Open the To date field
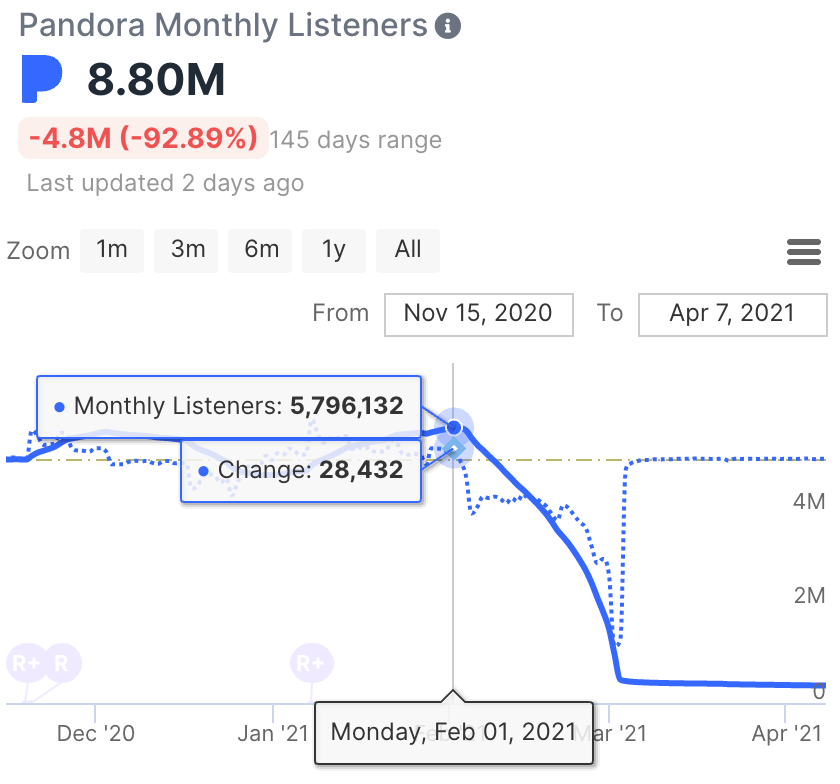Image resolution: width=840 pixels, height=784 pixels. 732,314
